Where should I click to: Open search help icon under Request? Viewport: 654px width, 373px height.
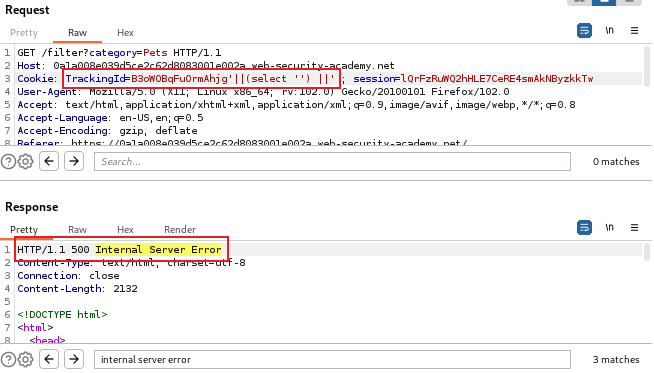(x=8, y=161)
